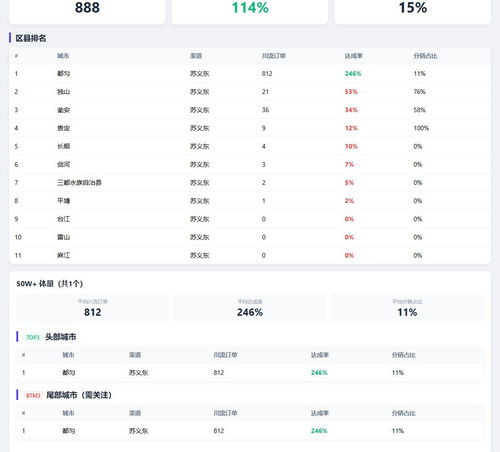Click order count 36 in 瓮安 row

[x=265, y=110]
